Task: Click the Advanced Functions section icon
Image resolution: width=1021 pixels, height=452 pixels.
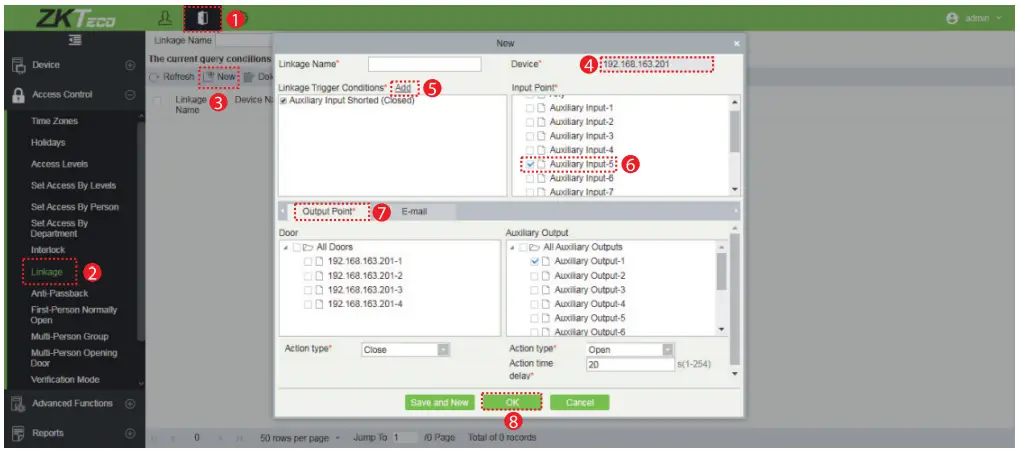Action: tap(18, 403)
